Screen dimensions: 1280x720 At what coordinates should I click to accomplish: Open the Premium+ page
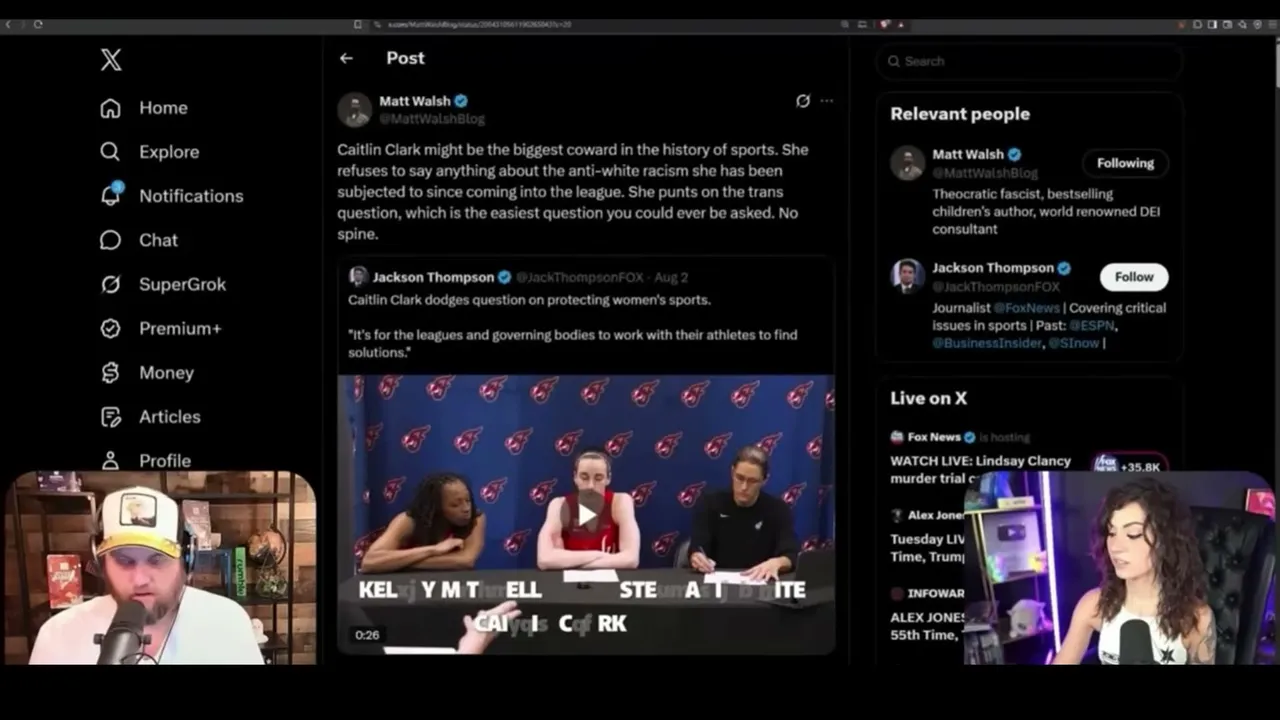click(x=161, y=328)
